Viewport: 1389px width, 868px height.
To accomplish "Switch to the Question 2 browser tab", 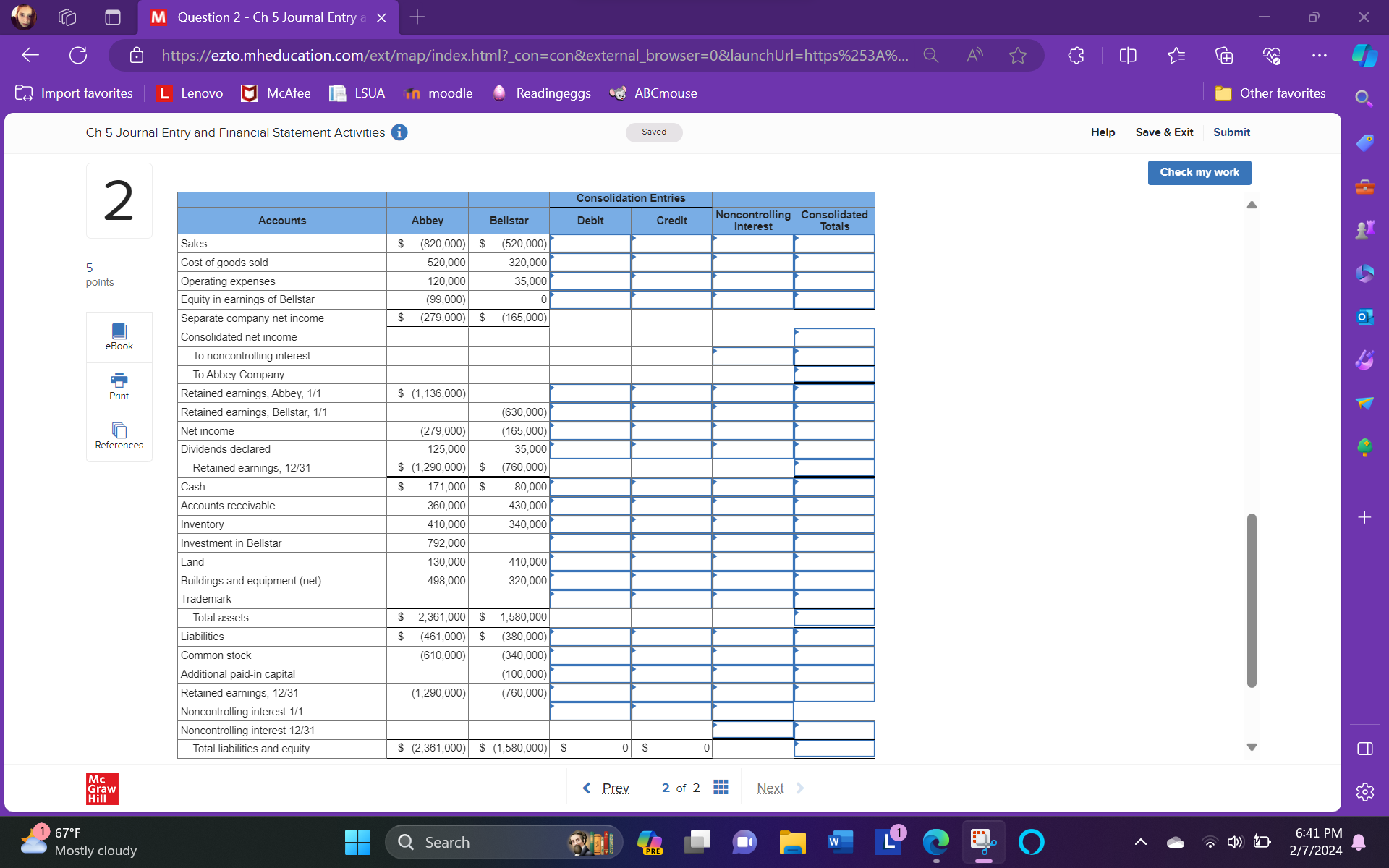I will (x=260, y=17).
